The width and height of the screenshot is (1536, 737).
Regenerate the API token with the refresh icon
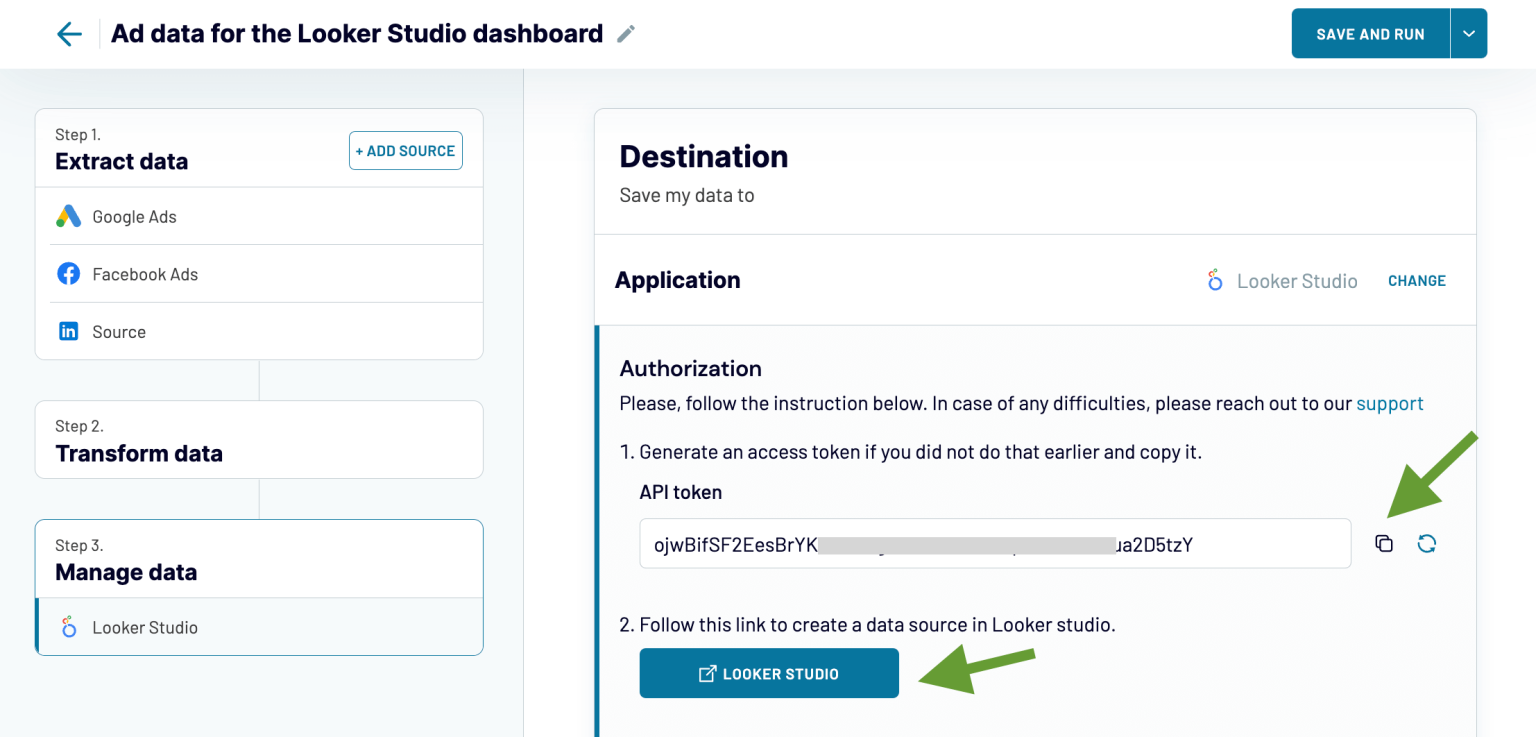[x=1428, y=543]
